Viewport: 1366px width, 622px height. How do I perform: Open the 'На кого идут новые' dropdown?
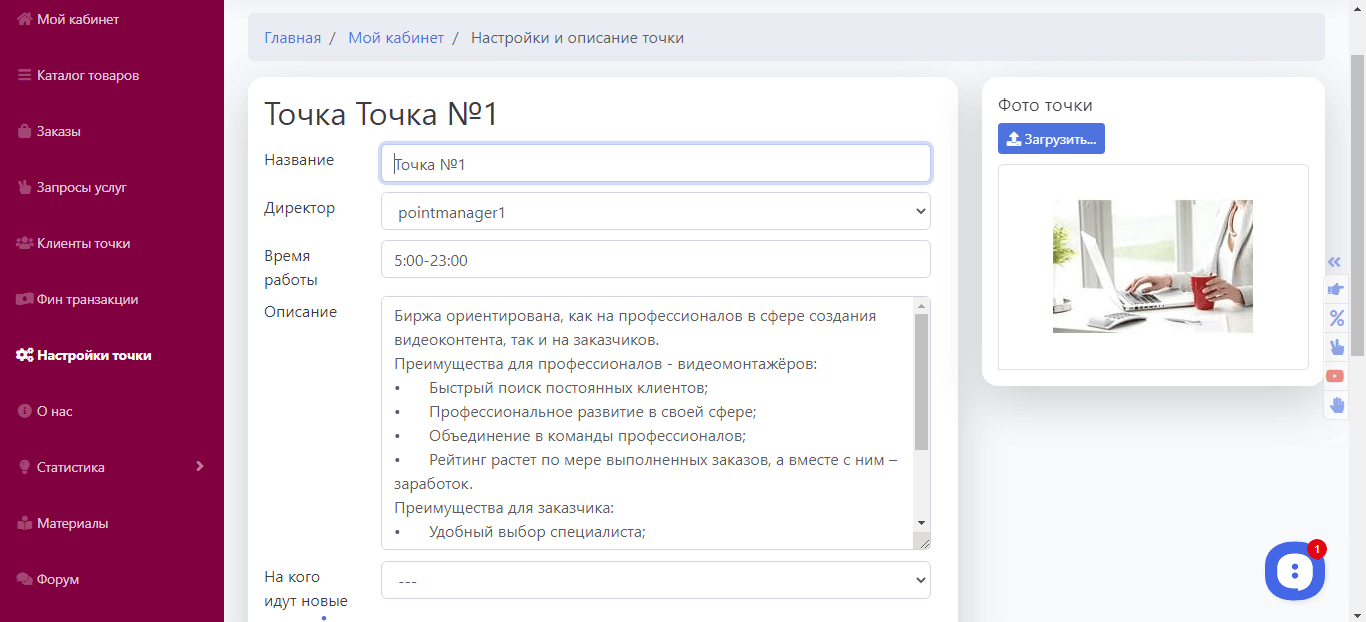click(x=655, y=580)
